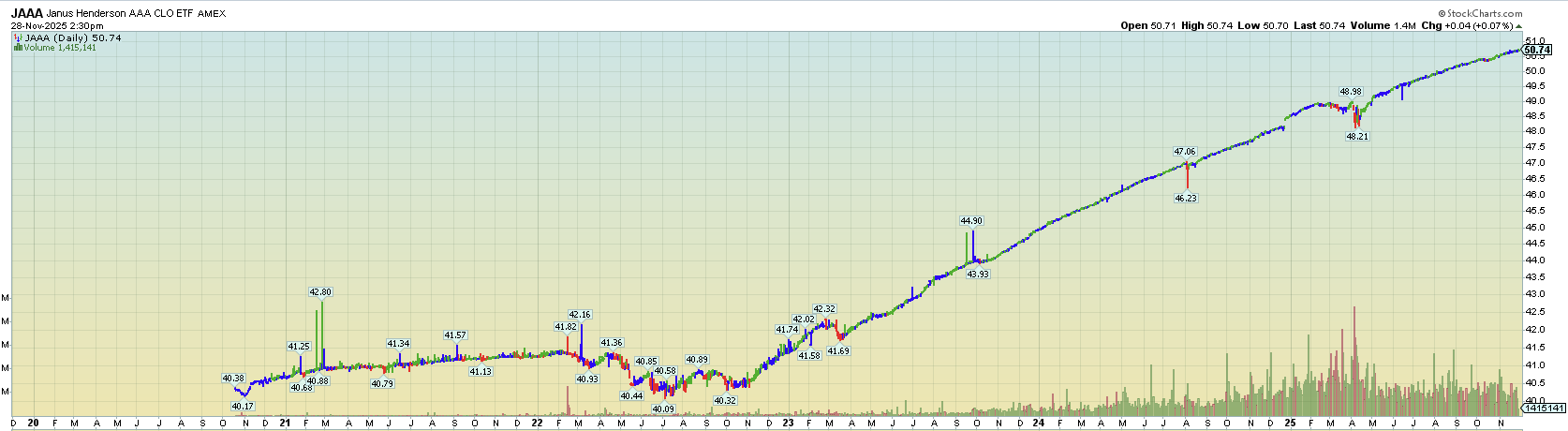1568x431 pixels.
Task: Click the JAAA ticker symbol in the title
Action: (x=26, y=14)
